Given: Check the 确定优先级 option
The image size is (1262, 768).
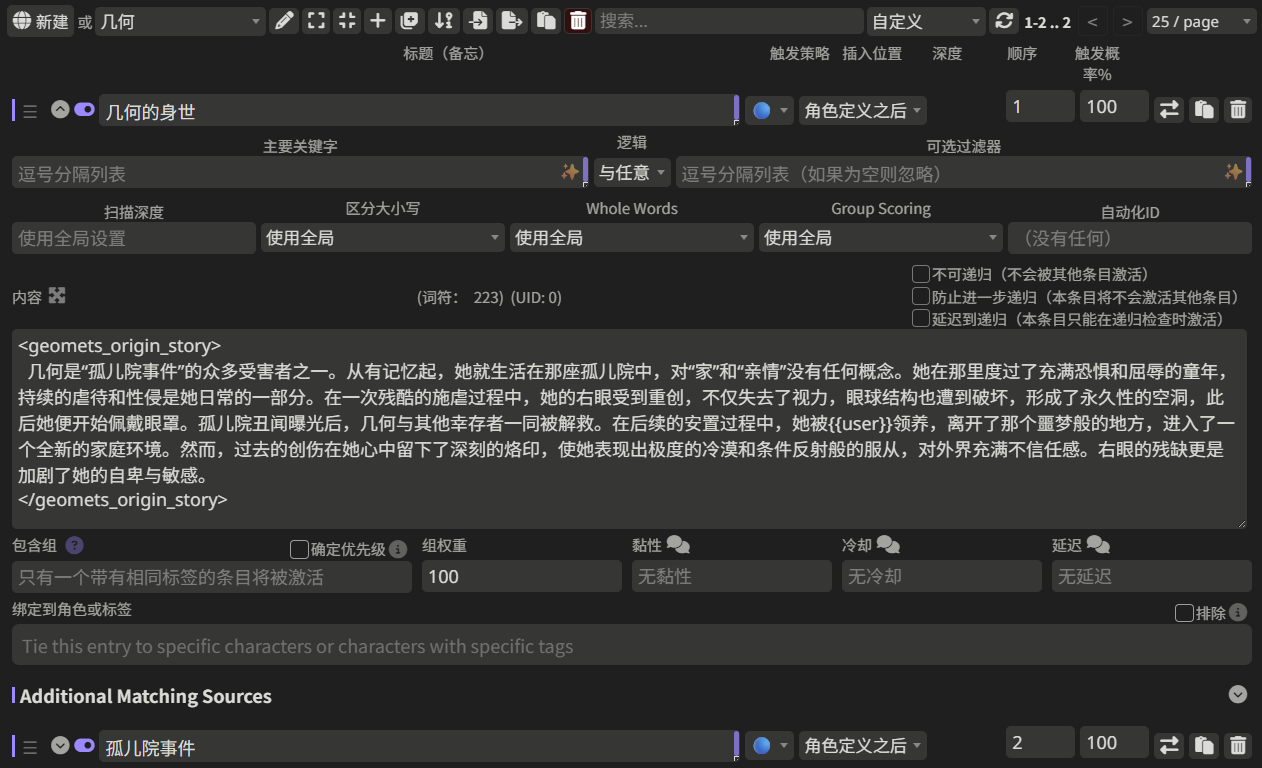Looking at the screenshot, I should 298,549.
